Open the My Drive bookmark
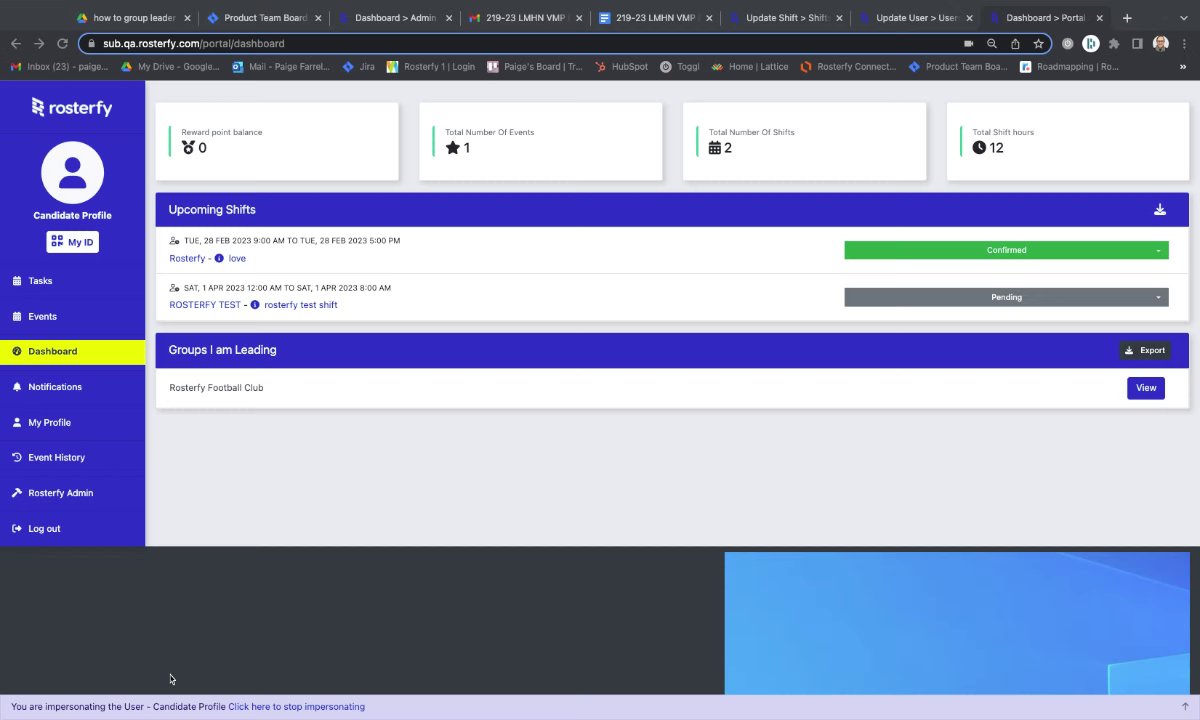This screenshot has height=720, width=1200. (x=170, y=67)
